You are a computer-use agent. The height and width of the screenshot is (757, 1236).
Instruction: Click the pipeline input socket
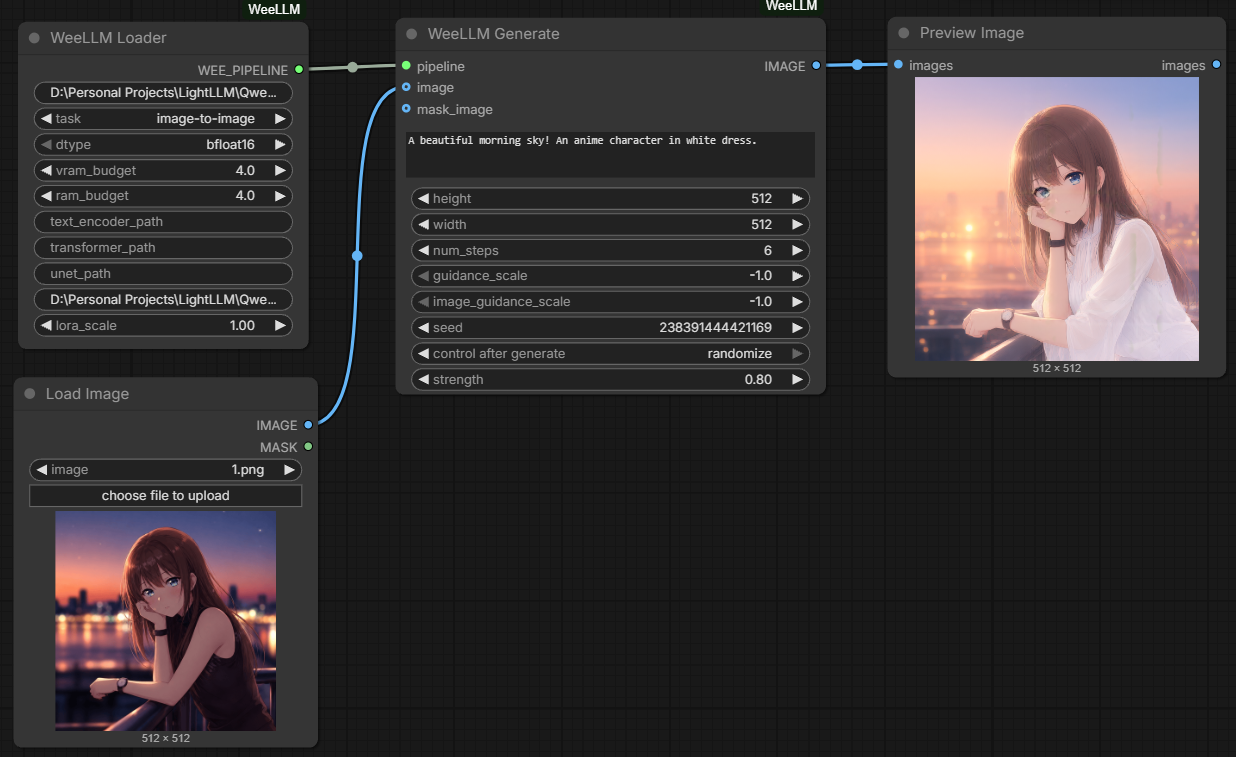406,66
